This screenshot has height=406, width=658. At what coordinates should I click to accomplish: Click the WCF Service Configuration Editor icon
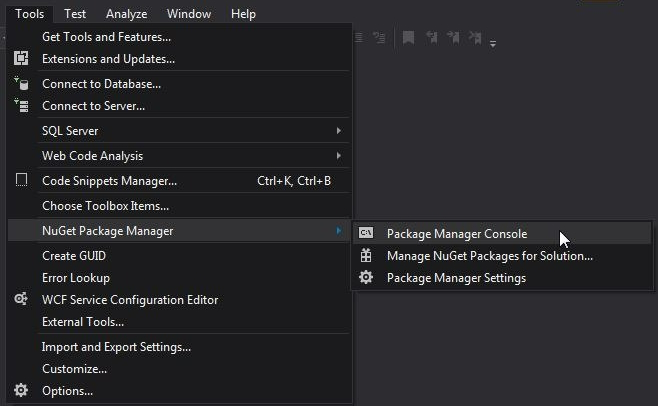21,299
